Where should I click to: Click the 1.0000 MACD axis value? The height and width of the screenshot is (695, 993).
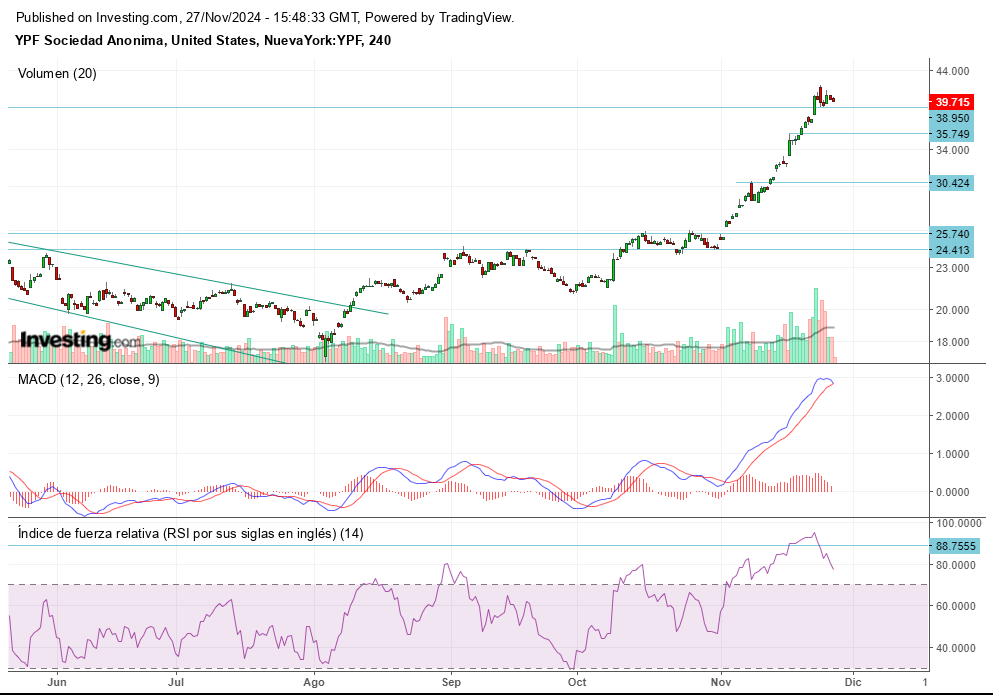952,454
